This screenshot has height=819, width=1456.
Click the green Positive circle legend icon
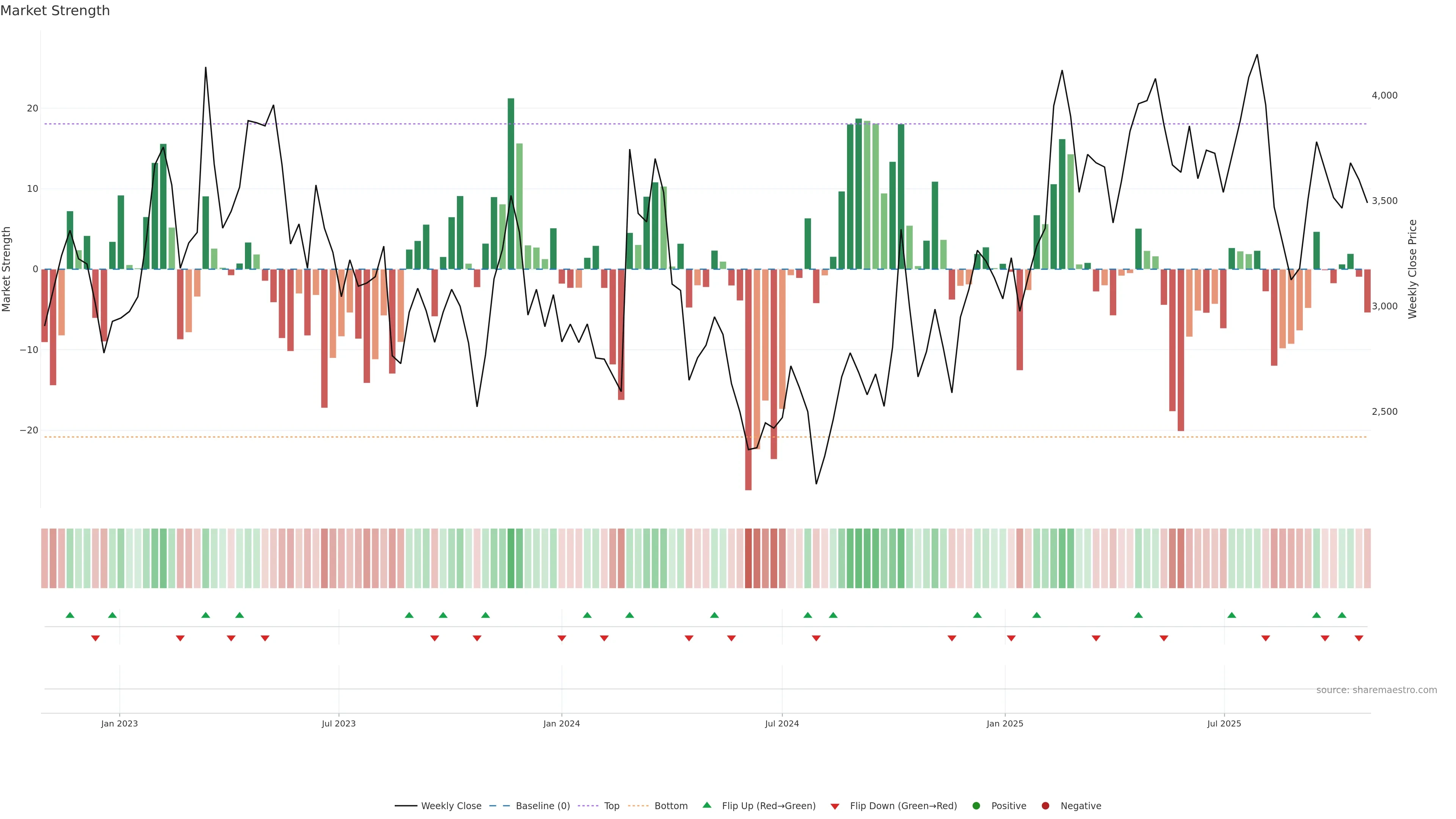(x=976, y=806)
